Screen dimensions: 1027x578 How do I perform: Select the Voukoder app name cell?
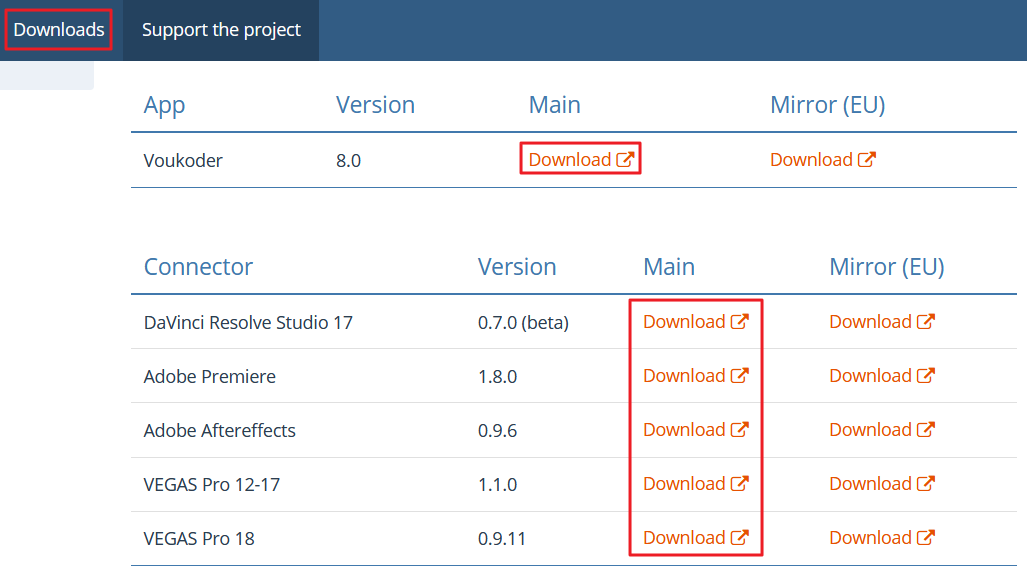[x=183, y=161]
